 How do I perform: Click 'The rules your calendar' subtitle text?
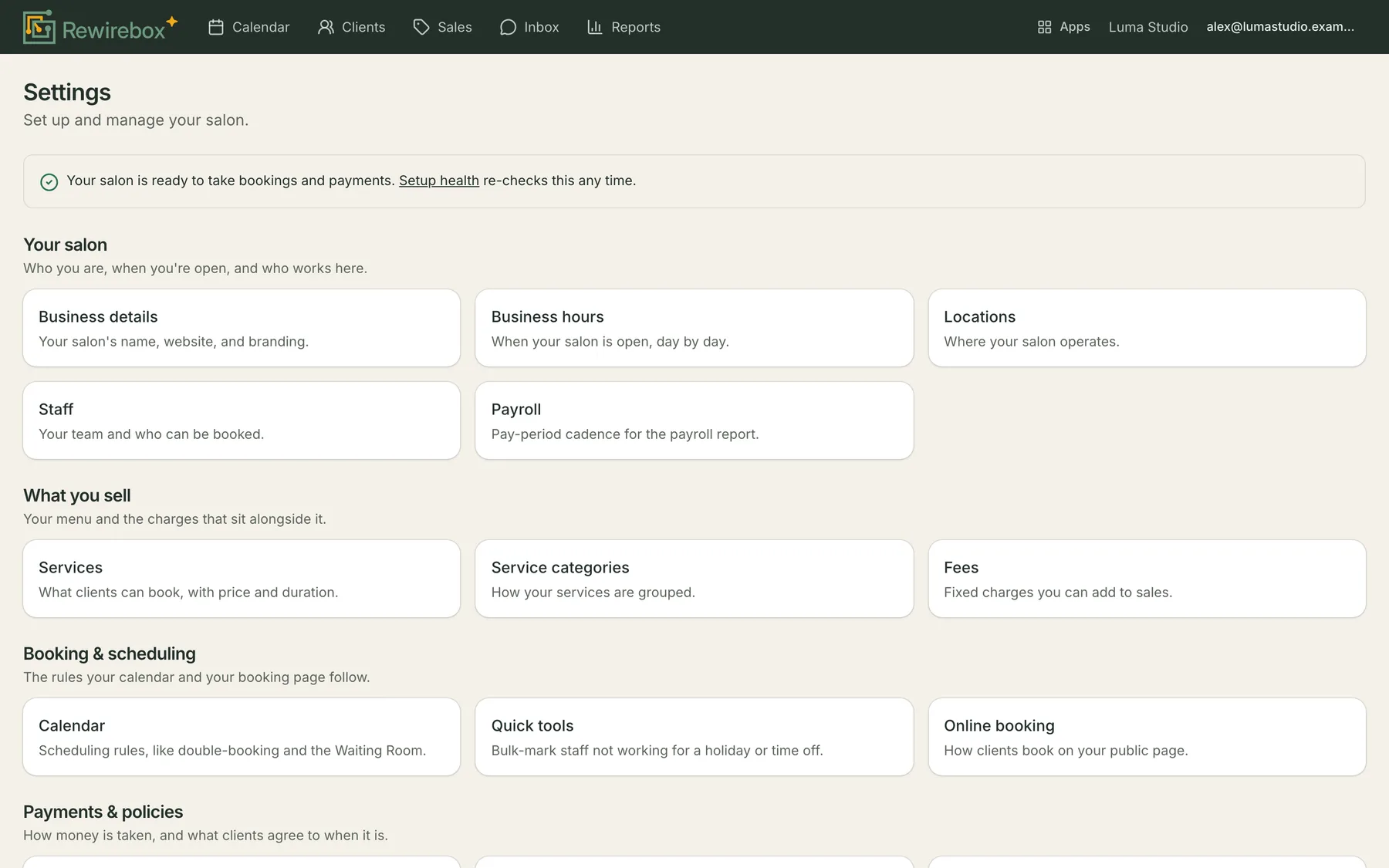(197, 677)
